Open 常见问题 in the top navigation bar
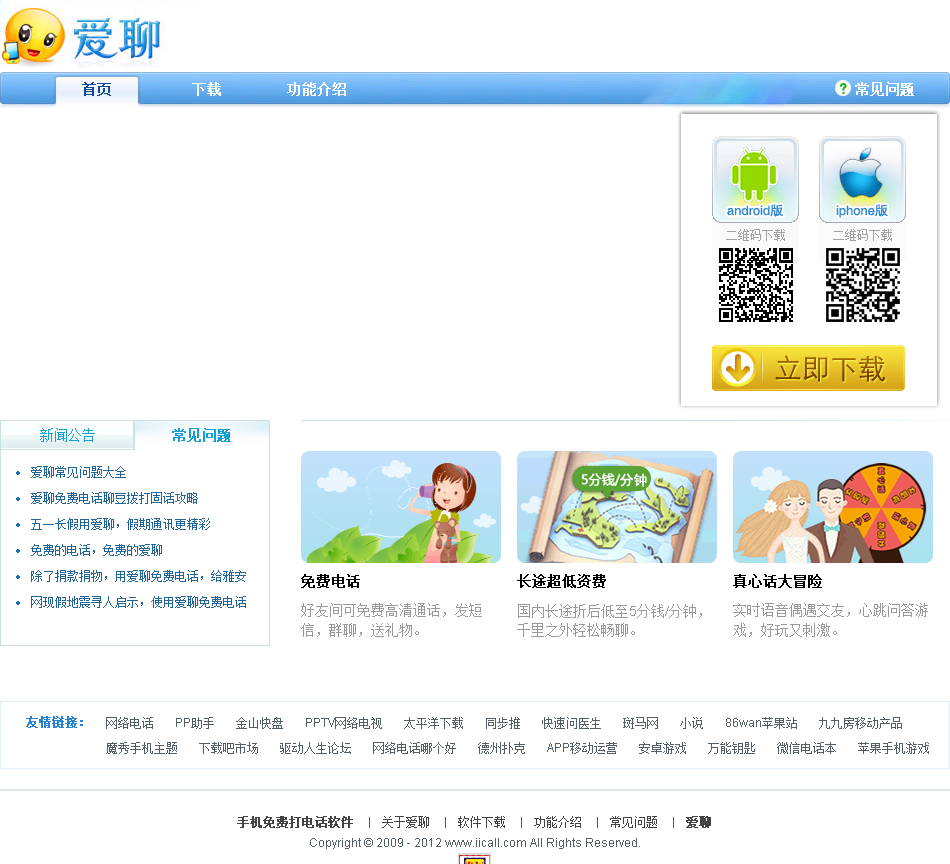Screen dimensions: 950x864 point(884,90)
